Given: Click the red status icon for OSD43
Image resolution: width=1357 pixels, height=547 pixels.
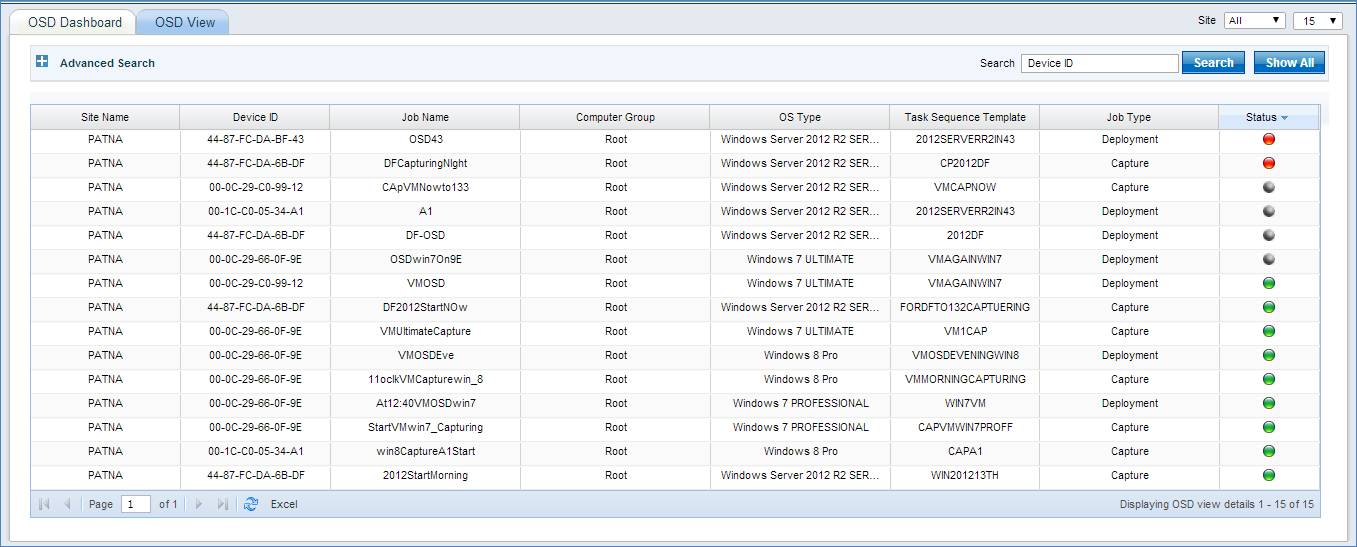Looking at the screenshot, I should coord(1269,139).
